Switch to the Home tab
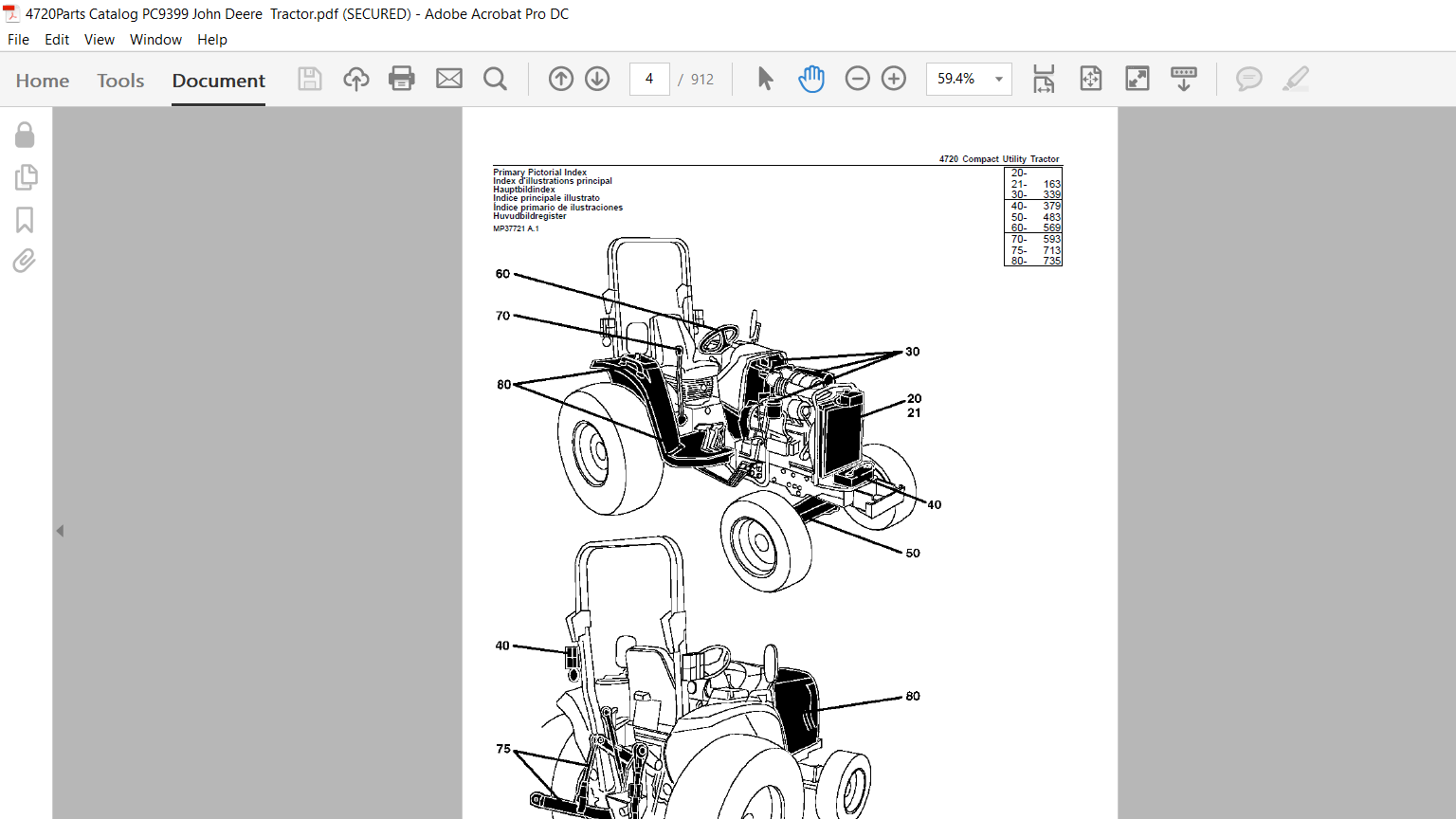The height and width of the screenshot is (819, 1456). [x=43, y=81]
